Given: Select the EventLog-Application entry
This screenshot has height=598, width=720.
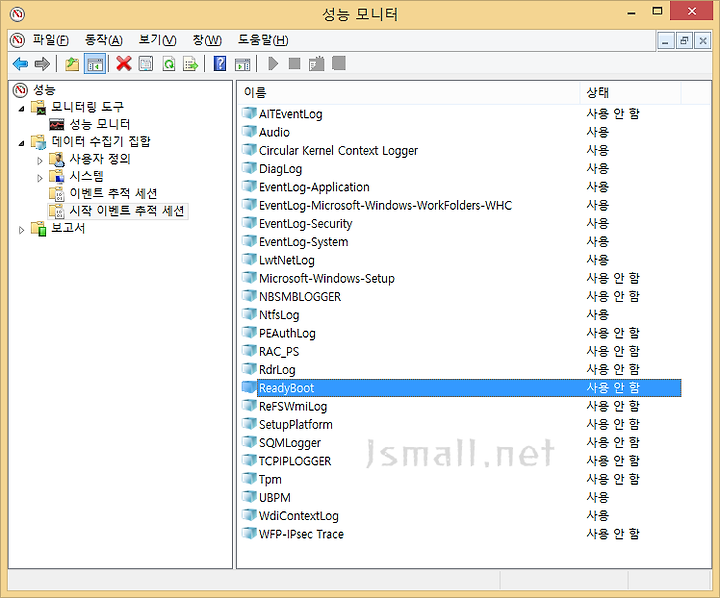Looking at the screenshot, I should click(x=314, y=187).
